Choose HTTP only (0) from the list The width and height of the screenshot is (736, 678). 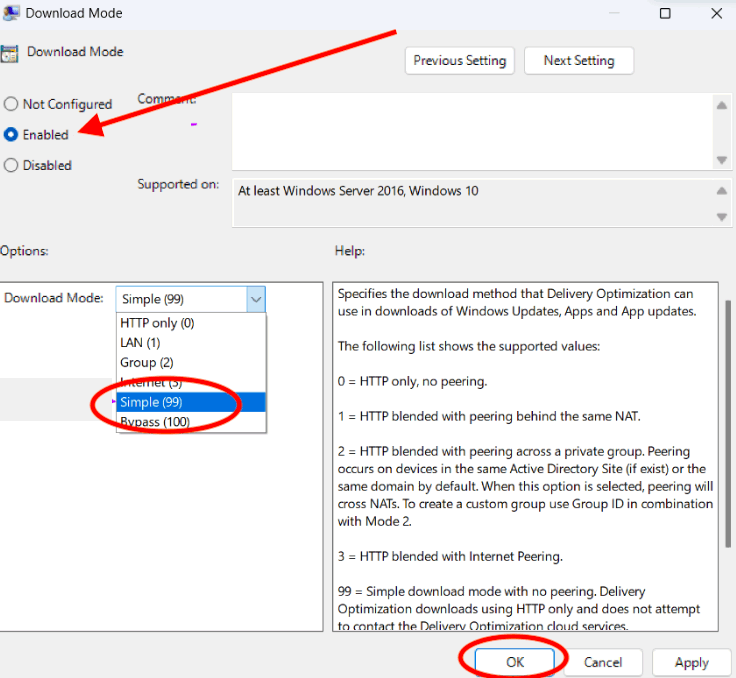pos(157,323)
